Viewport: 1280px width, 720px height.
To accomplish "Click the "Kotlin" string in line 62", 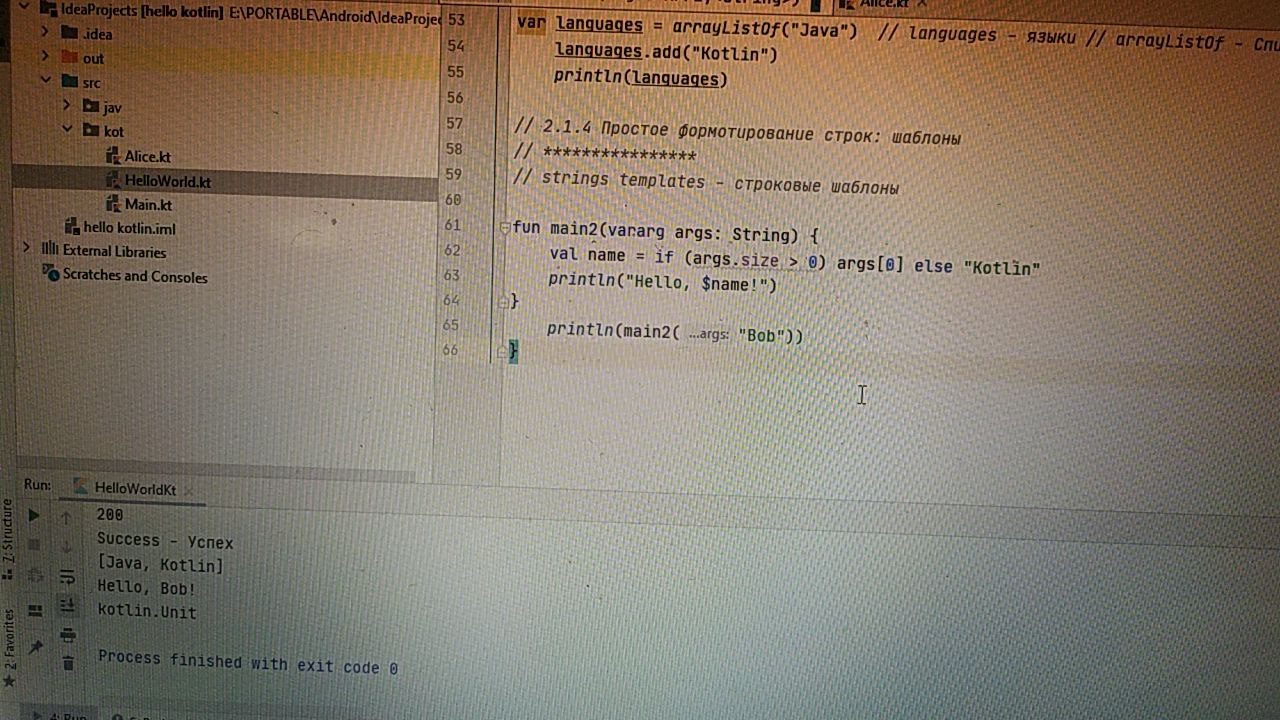I will pyautogui.click(x=1002, y=268).
